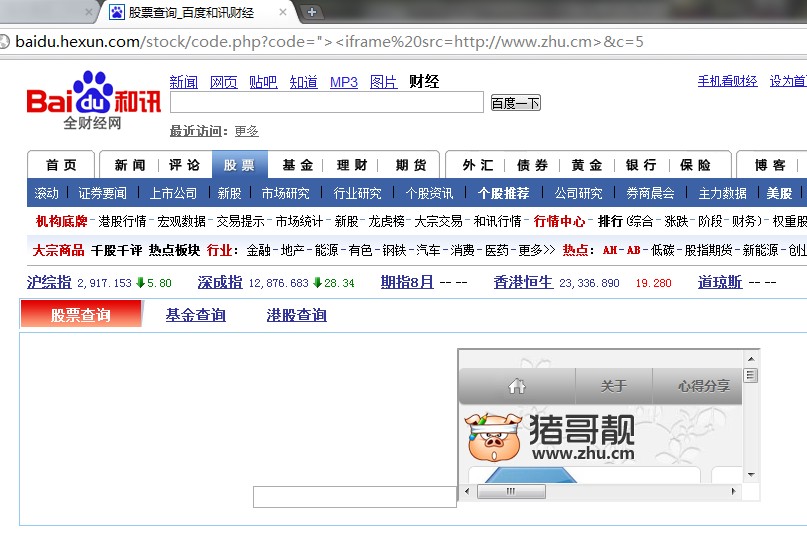Viewport: 807px width, 541px height.
Task: Click the 百度一下 search button
Action: pos(515,103)
